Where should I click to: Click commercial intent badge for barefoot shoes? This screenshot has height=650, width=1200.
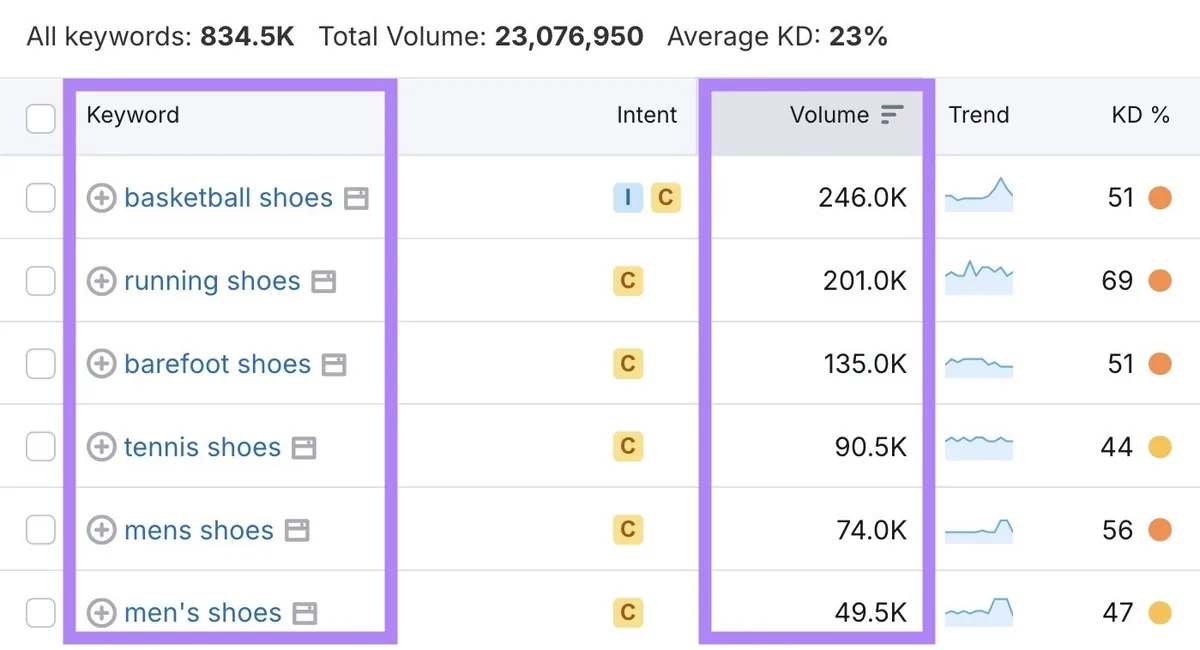pyautogui.click(x=628, y=364)
